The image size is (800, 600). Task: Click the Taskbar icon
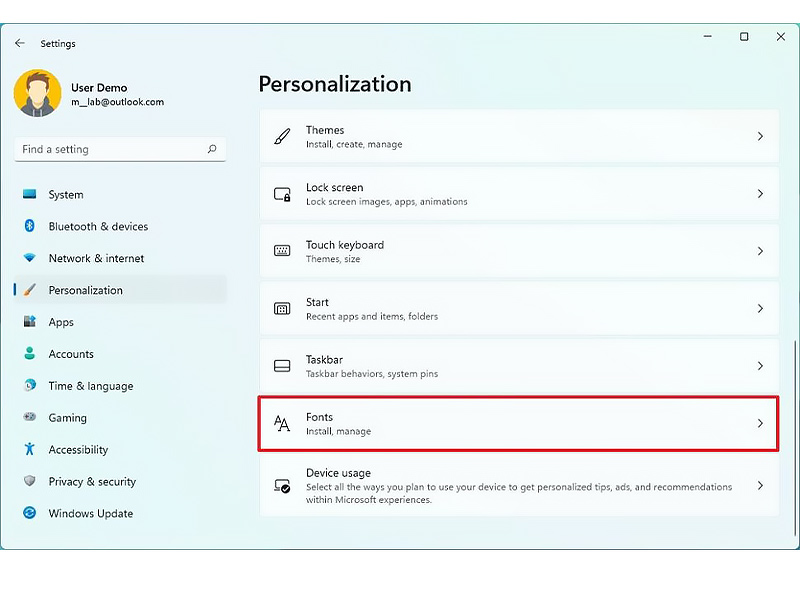click(282, 366)
